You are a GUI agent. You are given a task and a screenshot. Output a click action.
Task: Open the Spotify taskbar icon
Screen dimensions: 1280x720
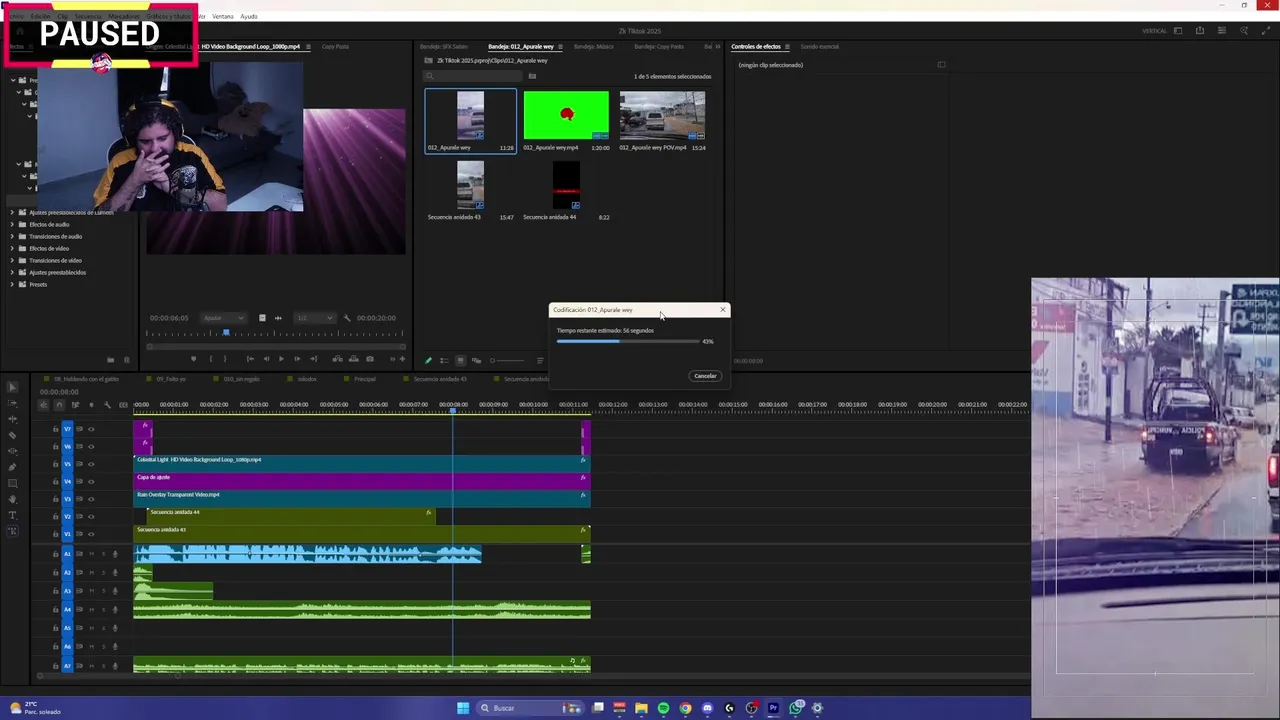(x=663, y=708)
